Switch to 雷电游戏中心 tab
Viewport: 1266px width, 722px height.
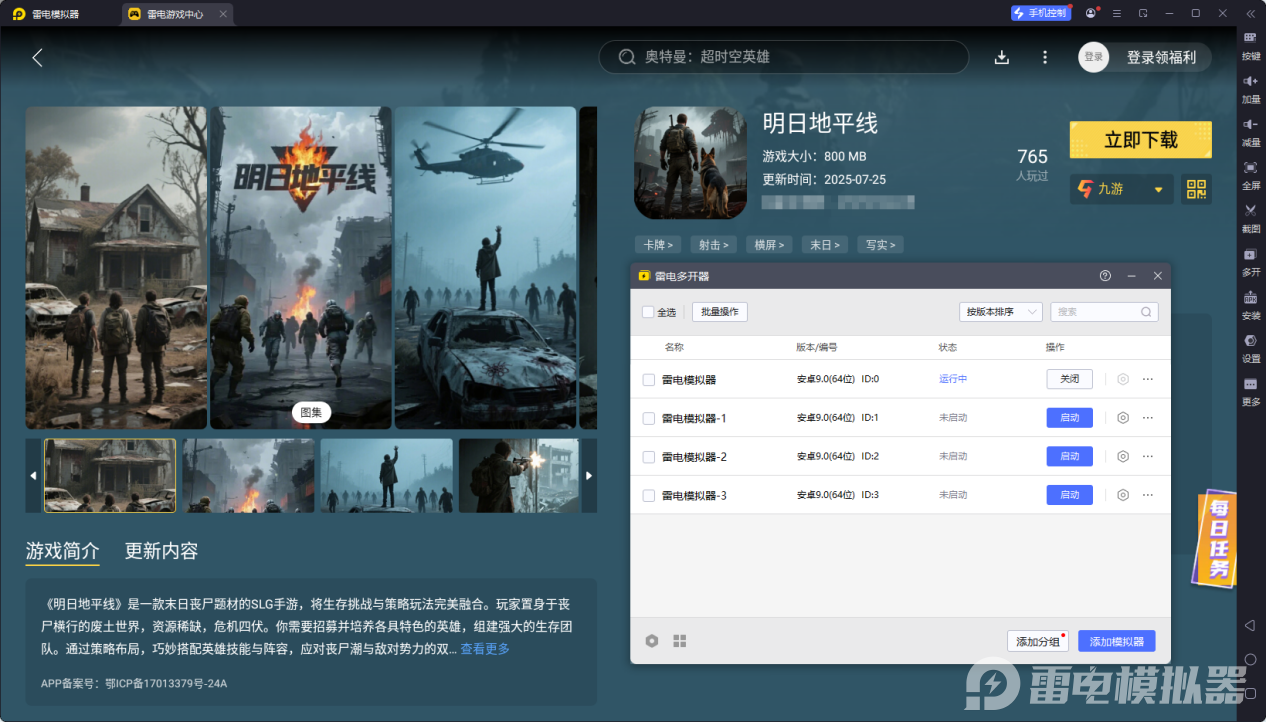pyautogui.click(x=179, y=14)
